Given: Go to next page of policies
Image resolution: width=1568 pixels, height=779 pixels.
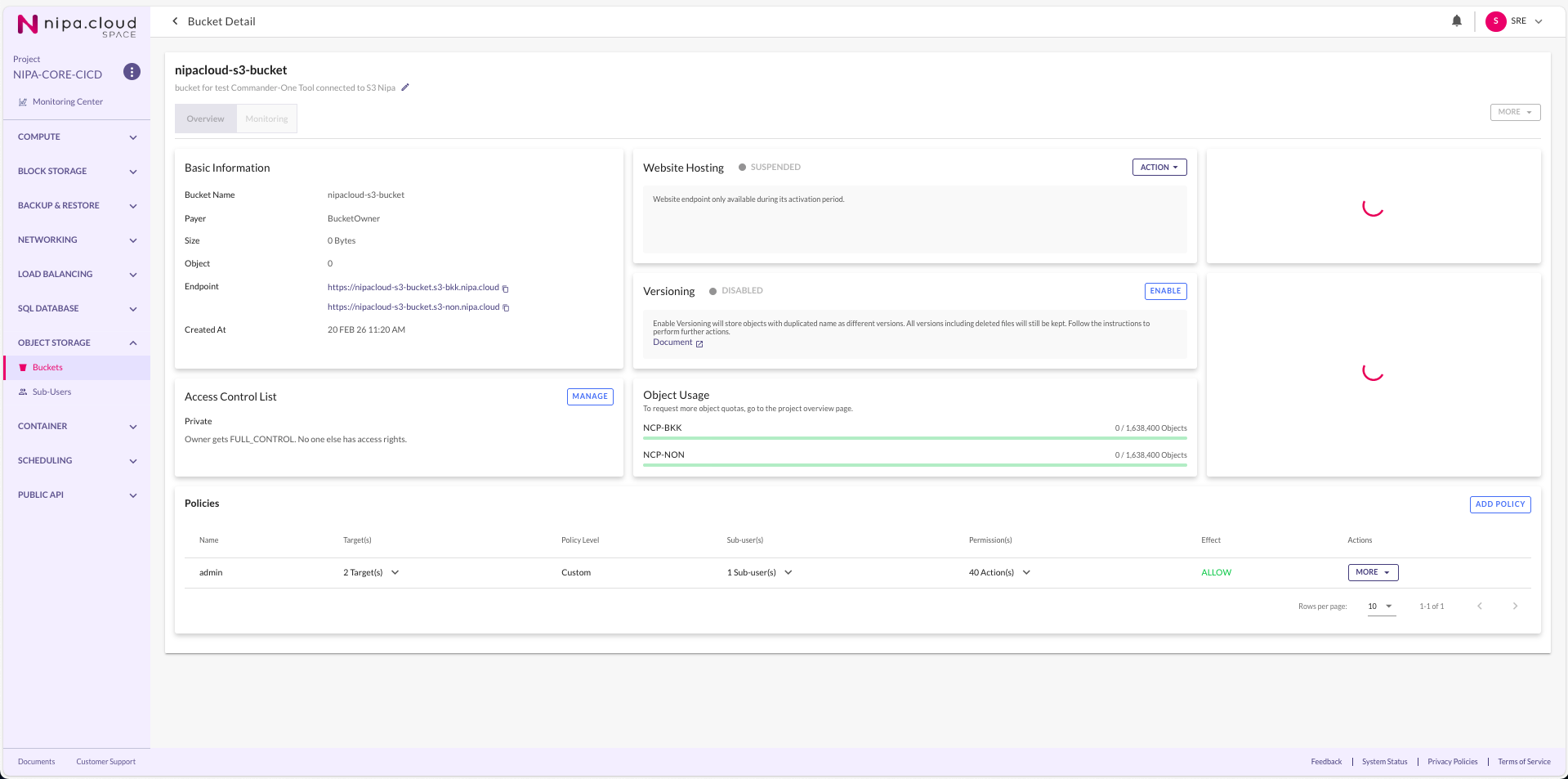Looking at the screenshot, I should click(x=1514, y=607).
